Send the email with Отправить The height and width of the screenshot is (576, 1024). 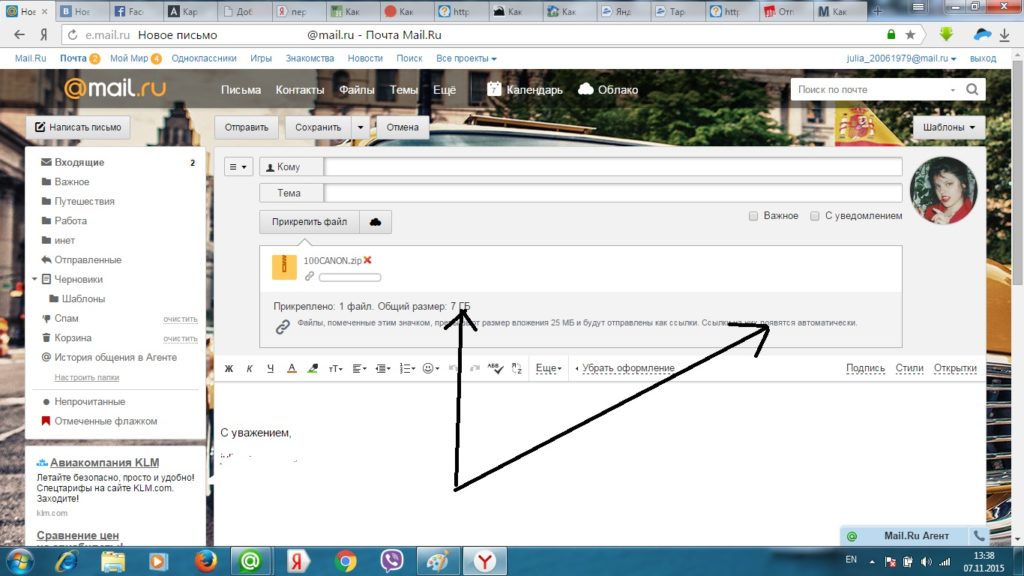coord(246,127)
